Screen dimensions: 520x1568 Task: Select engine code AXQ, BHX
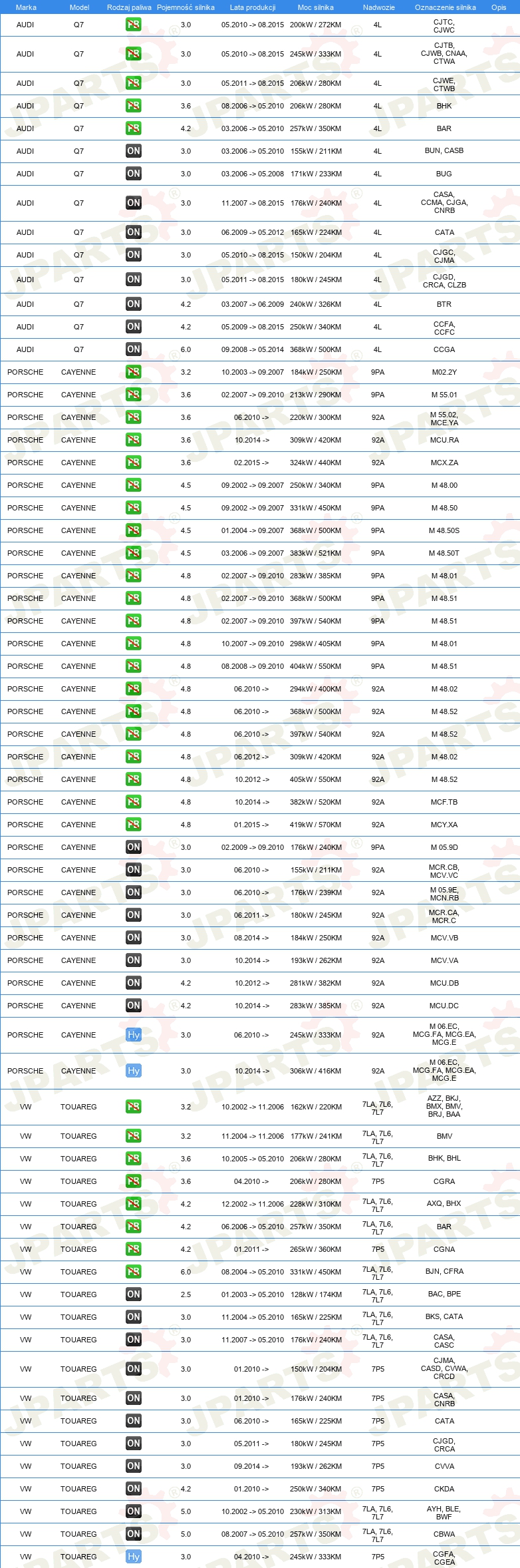click(444, 1203)
